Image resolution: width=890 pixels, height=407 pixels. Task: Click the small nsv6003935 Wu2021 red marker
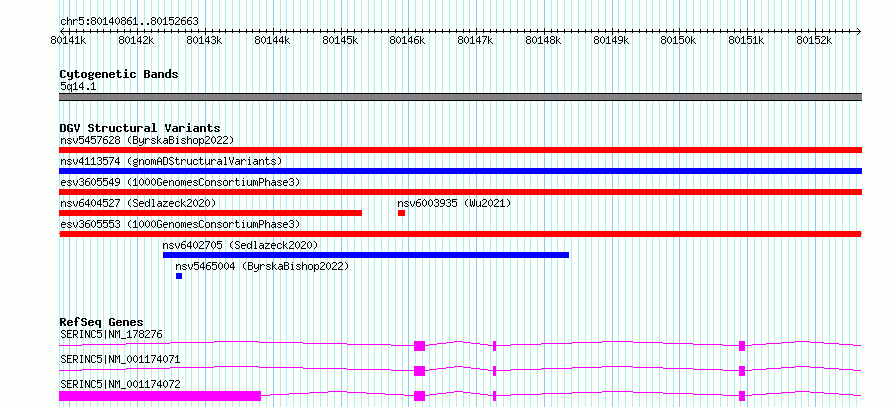point(401,213)
